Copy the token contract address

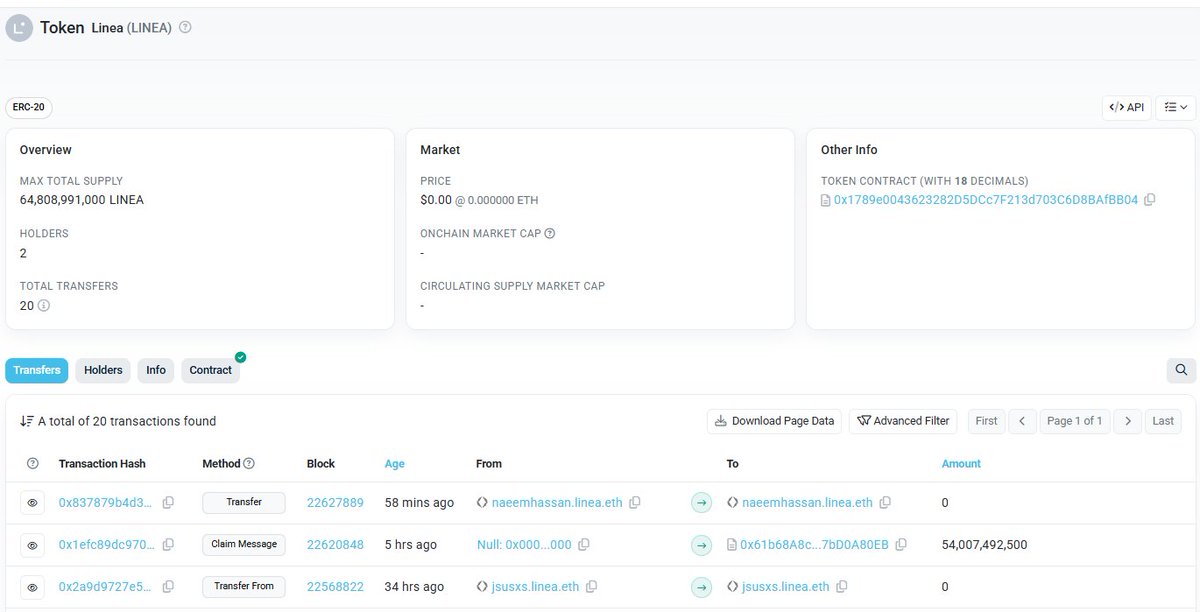tap(1150, 200)
